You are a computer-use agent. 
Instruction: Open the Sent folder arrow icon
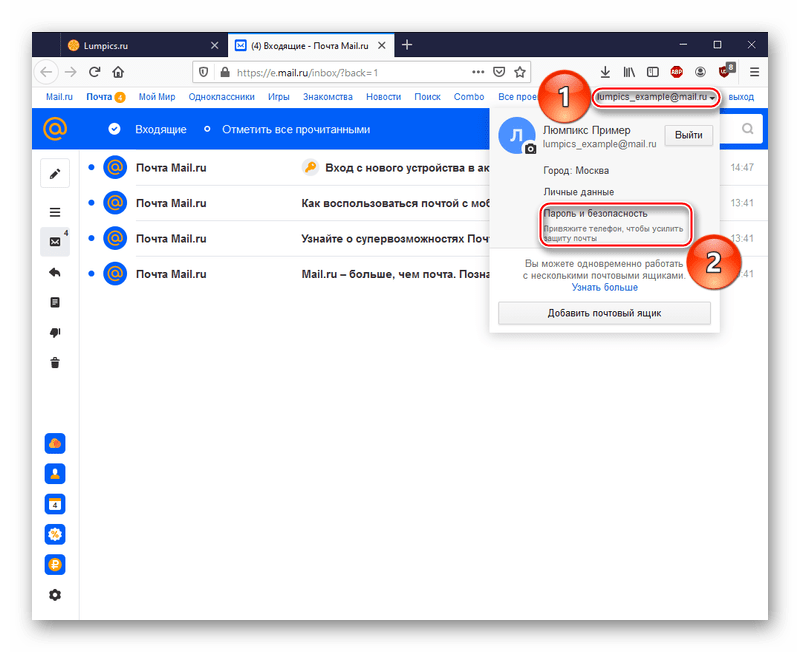[x=54, y=272]
